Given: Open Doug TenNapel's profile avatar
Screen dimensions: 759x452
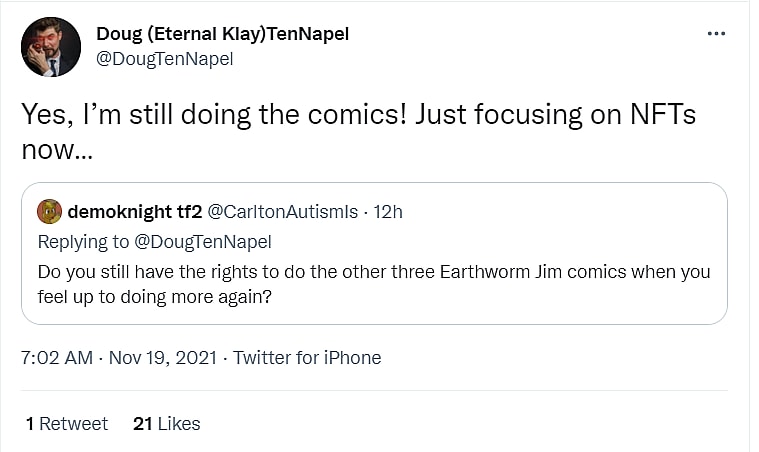Looking at the screenshot, I should click(x=51, y=46).
